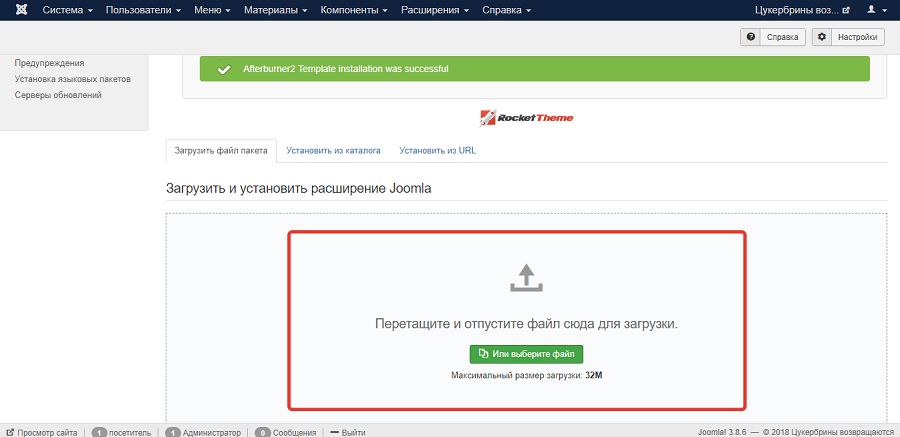Select the Загрузить файл пакета tab
Viewport: 900px width, 437px height.
221,151
